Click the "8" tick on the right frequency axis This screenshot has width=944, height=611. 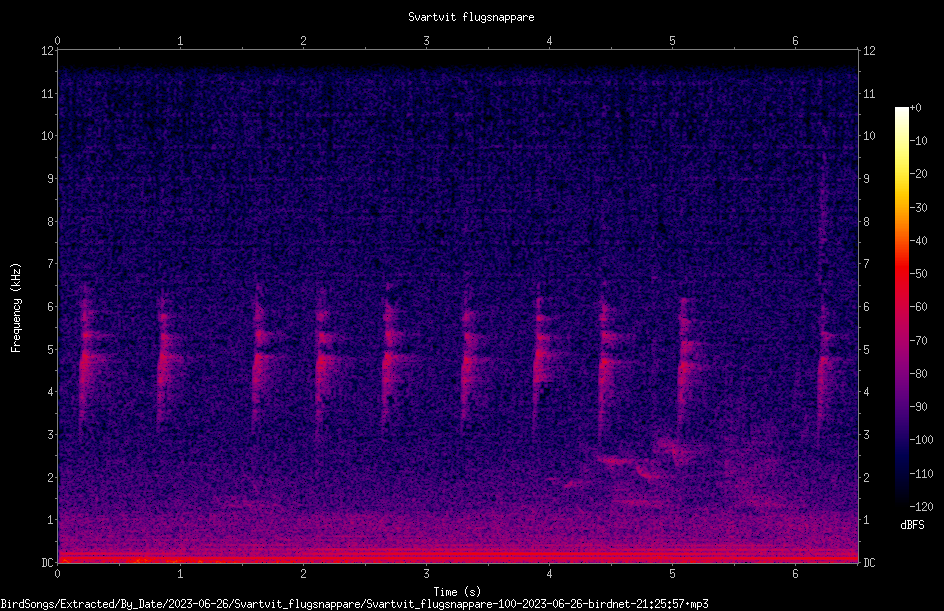click(866, 222)
